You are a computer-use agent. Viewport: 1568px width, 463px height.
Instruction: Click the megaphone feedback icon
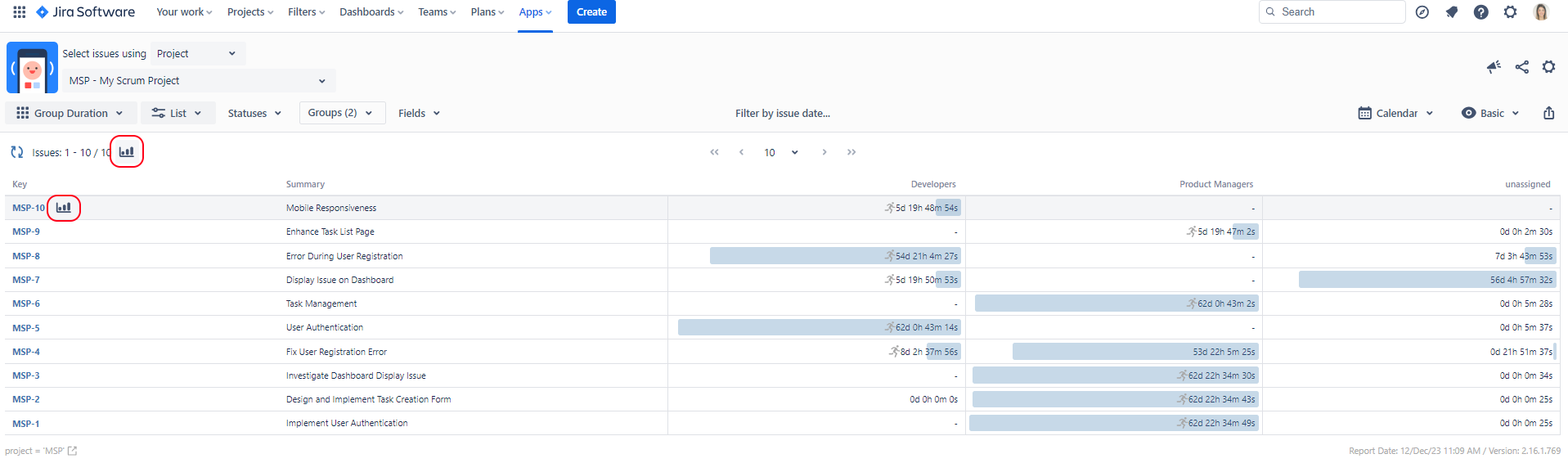[x=1494, y=67]
